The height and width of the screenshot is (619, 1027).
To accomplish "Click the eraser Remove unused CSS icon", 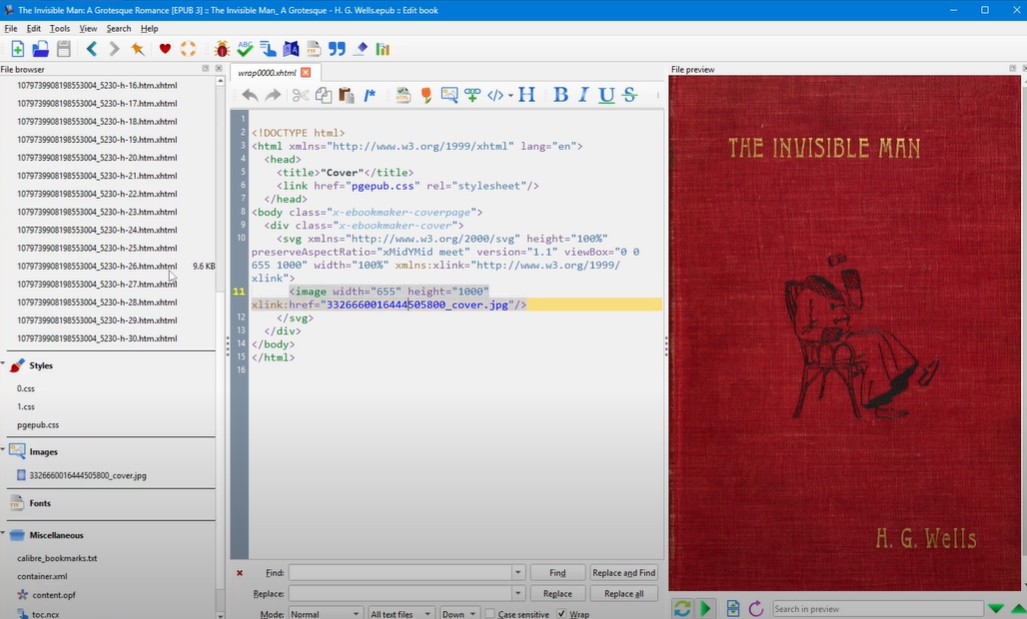I will [360, 49].
